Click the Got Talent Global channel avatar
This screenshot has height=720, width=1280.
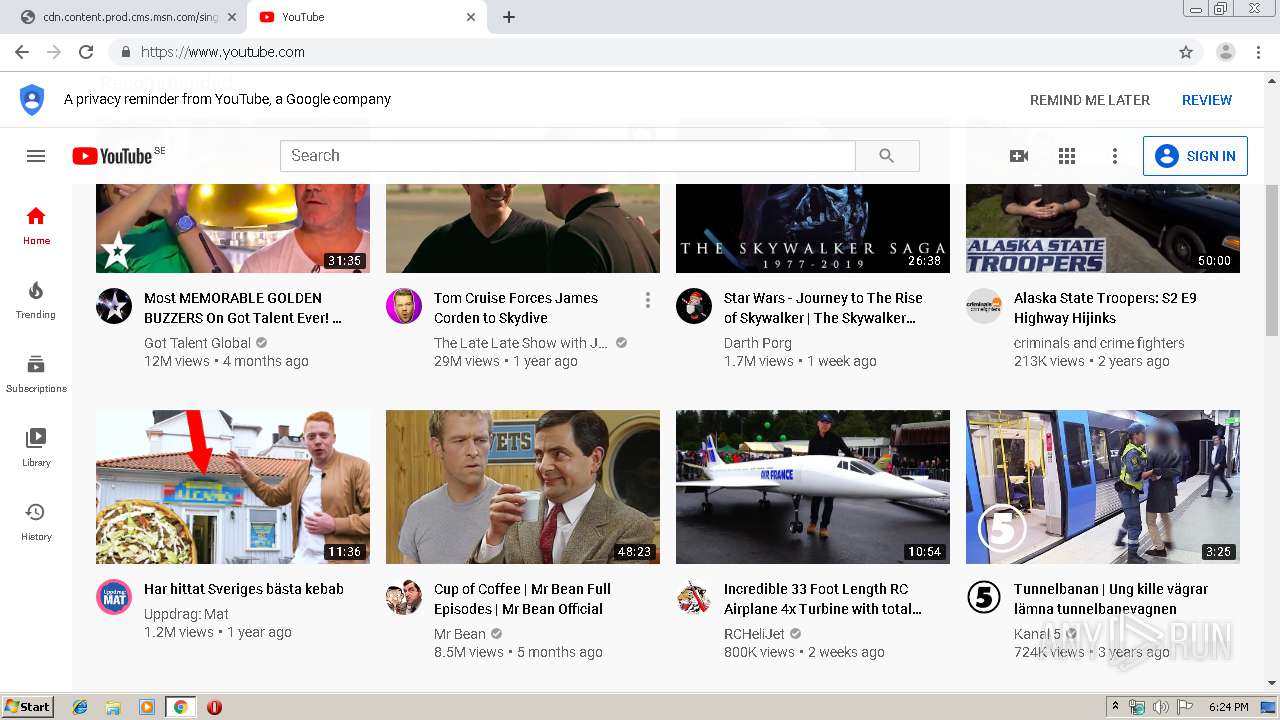(114, 306)
